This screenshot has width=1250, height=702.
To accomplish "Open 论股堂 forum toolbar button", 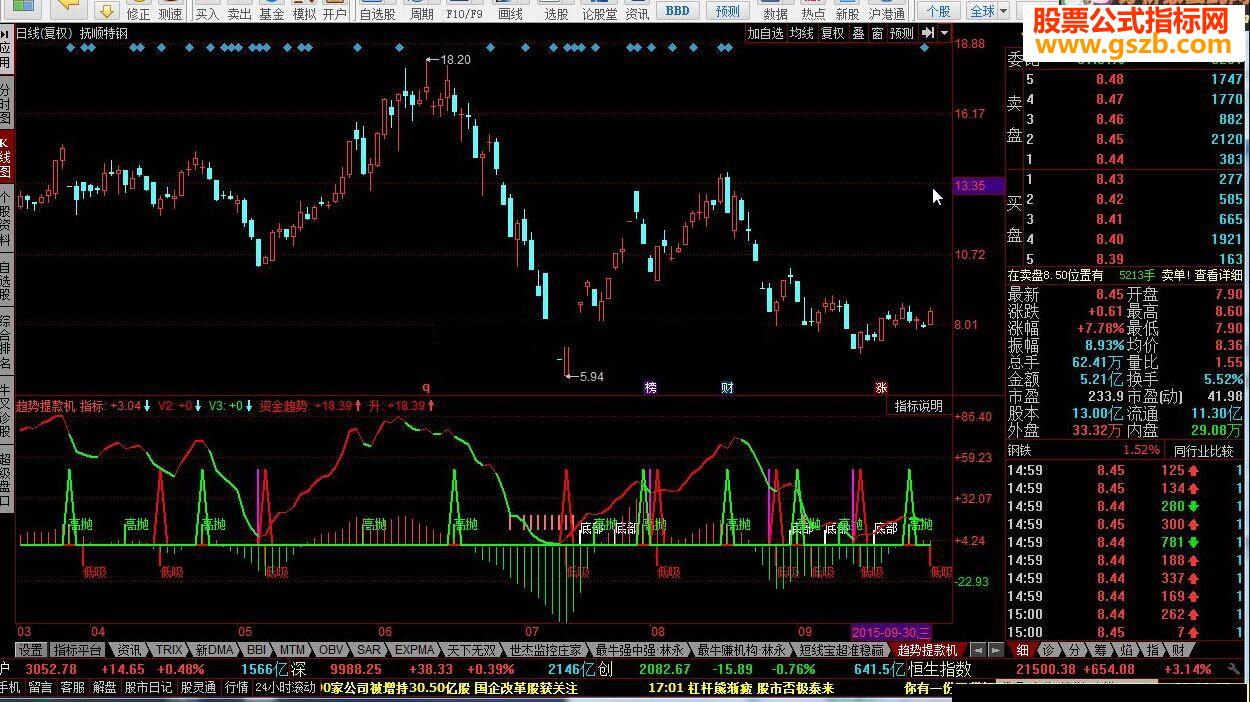I will [x=599, y=14].
